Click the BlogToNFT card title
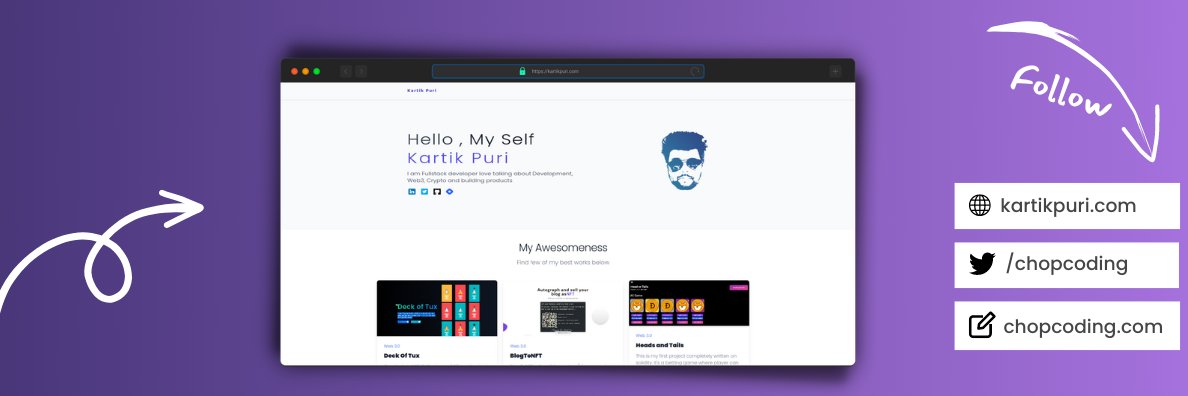 (x=526, y=355)
